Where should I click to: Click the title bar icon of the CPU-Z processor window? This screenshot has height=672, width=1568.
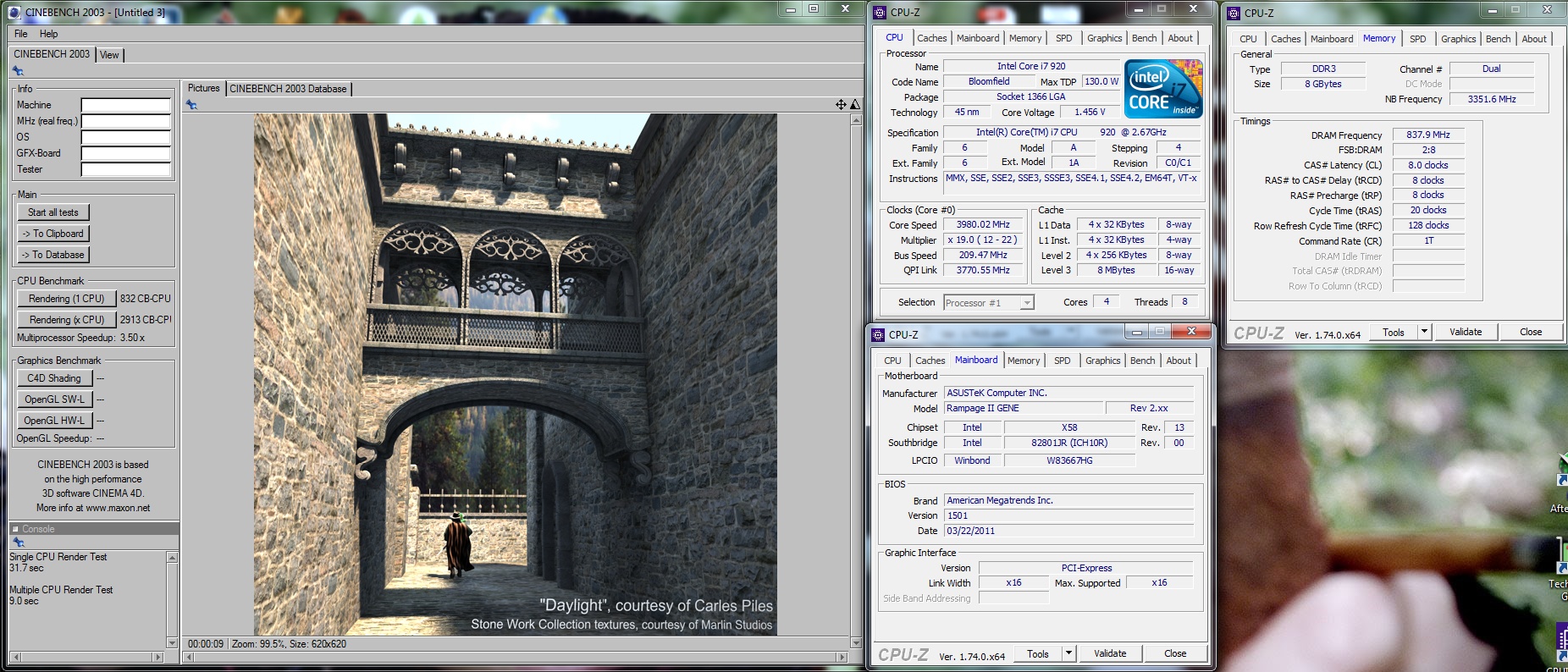coord(880,12)
